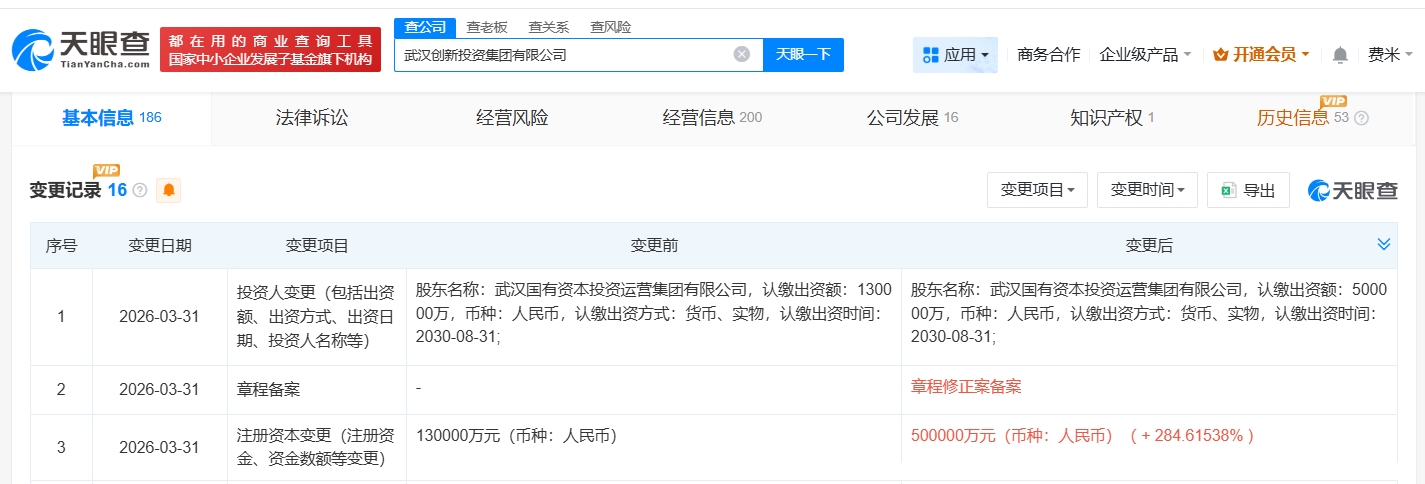Click the help question mark next to 变更记录
The width and height of the screenshot is (1425, 484).
click(x=140, y=190)
